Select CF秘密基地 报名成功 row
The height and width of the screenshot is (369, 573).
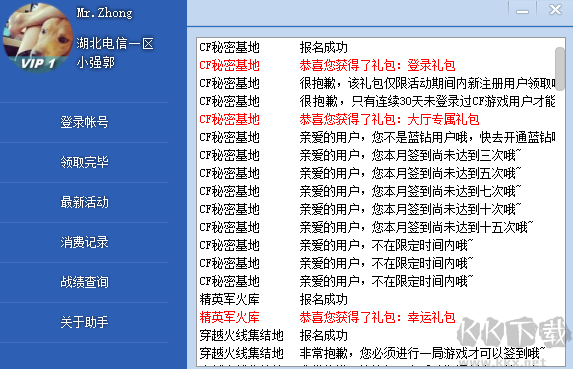tap(376, 47)
